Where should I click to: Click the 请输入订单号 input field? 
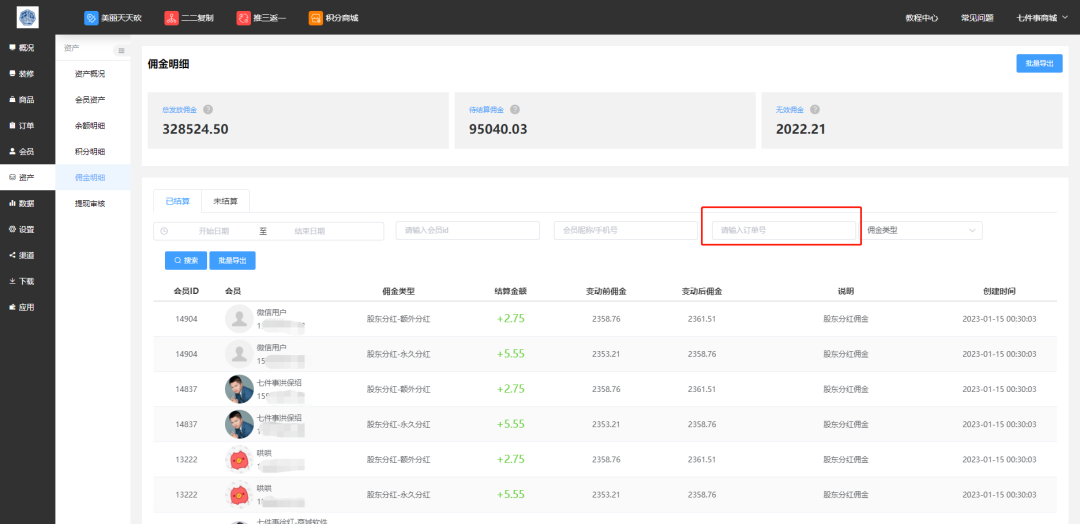pyautogui.click(x=783, y=231)
